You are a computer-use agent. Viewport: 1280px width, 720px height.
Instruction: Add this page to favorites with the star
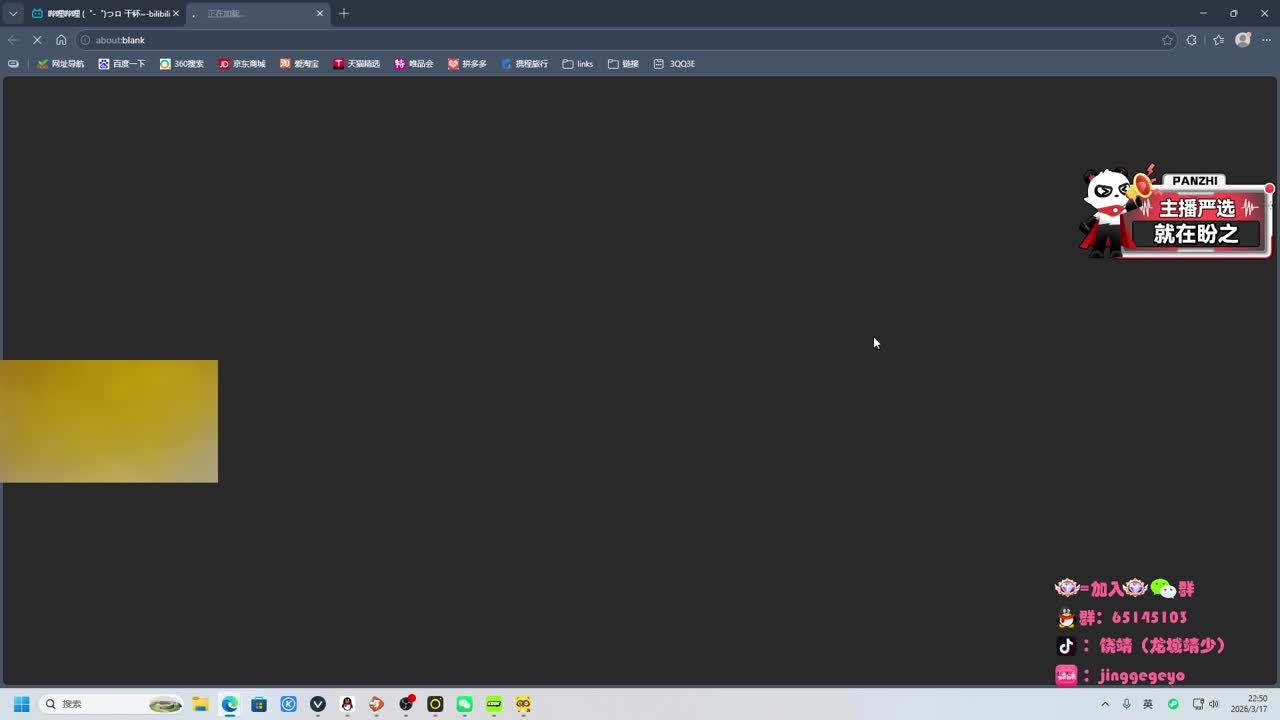point(1167,40)
